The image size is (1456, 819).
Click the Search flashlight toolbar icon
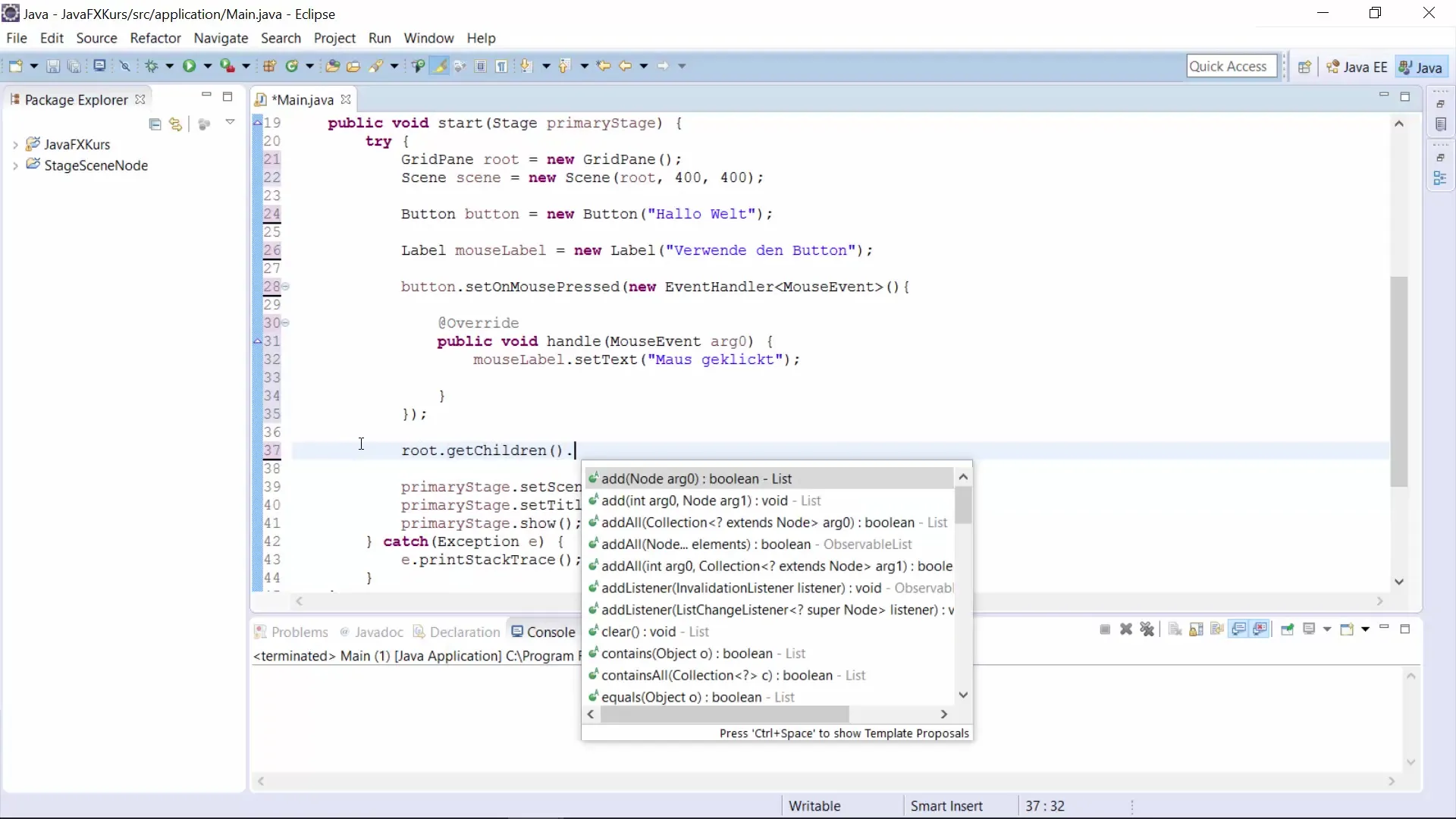click(375, 66)
